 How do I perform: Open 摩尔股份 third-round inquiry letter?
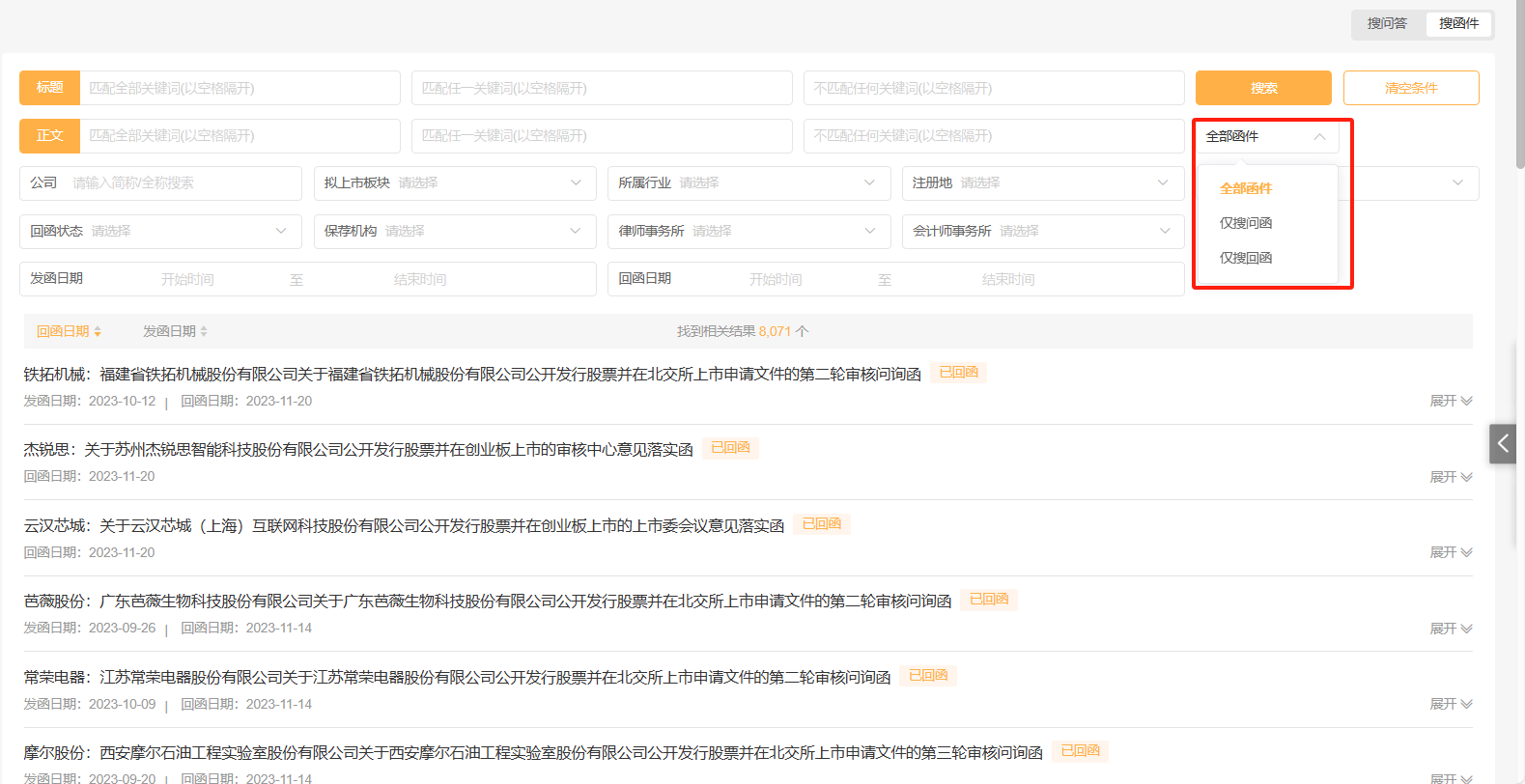tap(533, 752)
